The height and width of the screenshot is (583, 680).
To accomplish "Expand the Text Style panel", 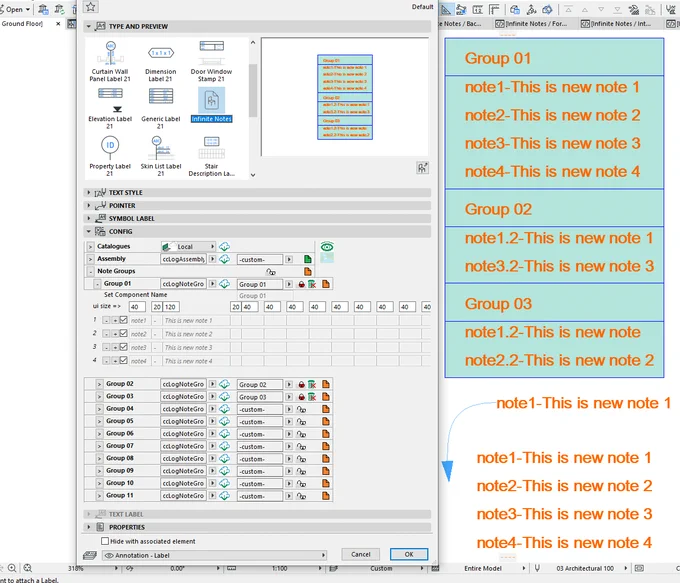I will [x=88, y=193].
